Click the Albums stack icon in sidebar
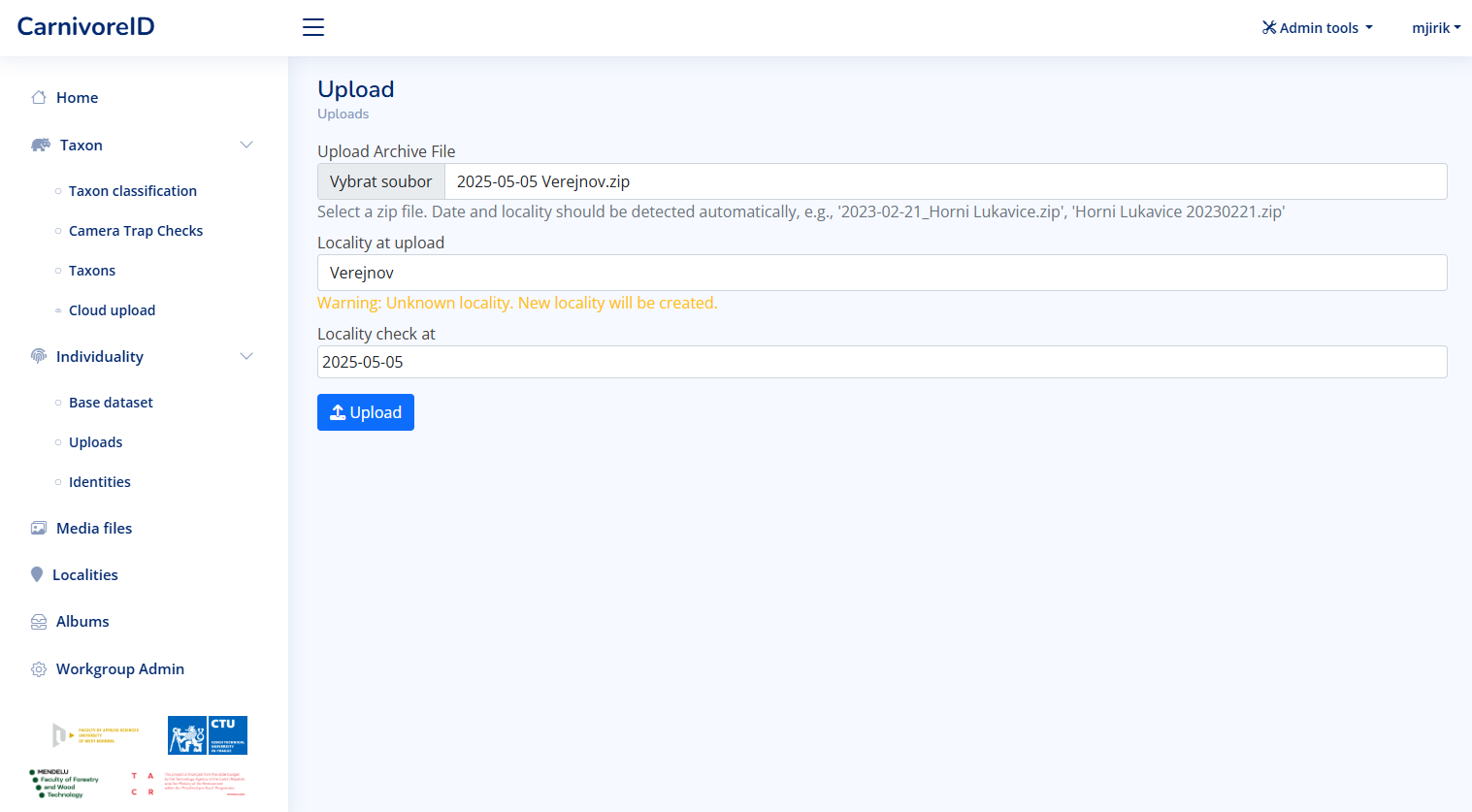 (x=38, y=621)
